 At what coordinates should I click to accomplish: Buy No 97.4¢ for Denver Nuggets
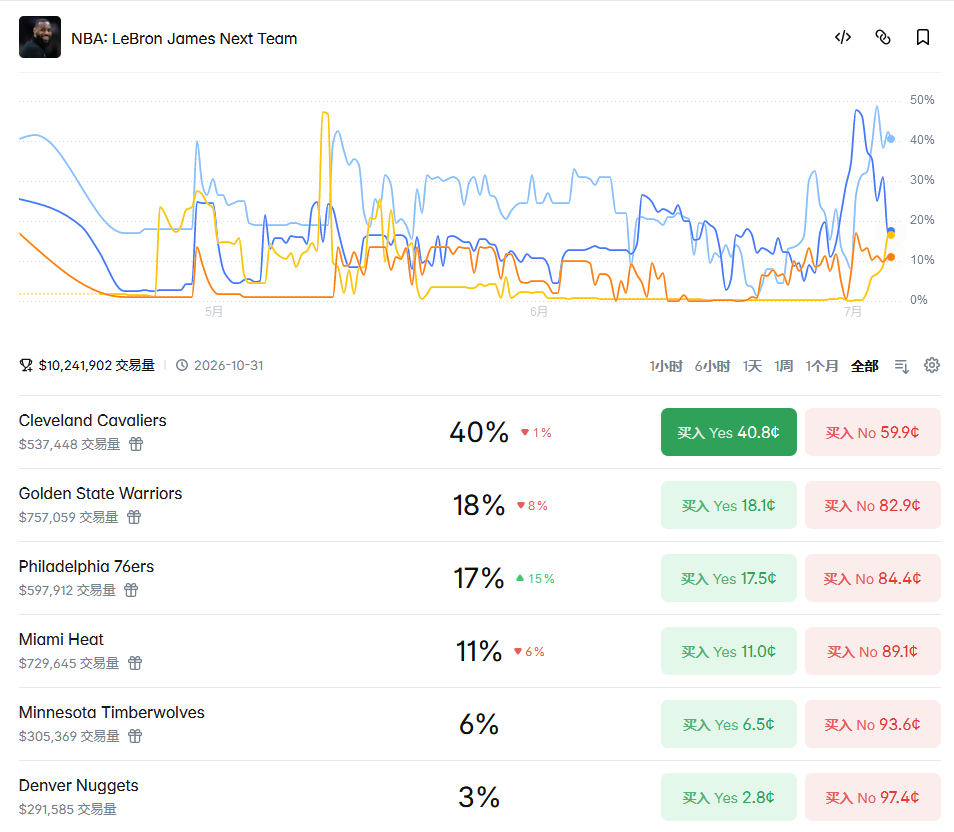[x=872, y=797]
